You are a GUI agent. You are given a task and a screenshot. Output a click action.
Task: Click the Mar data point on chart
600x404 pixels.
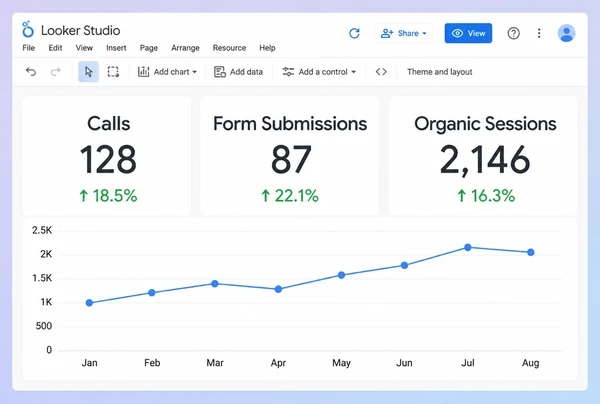pyautogui.click(x=215, y=283)
